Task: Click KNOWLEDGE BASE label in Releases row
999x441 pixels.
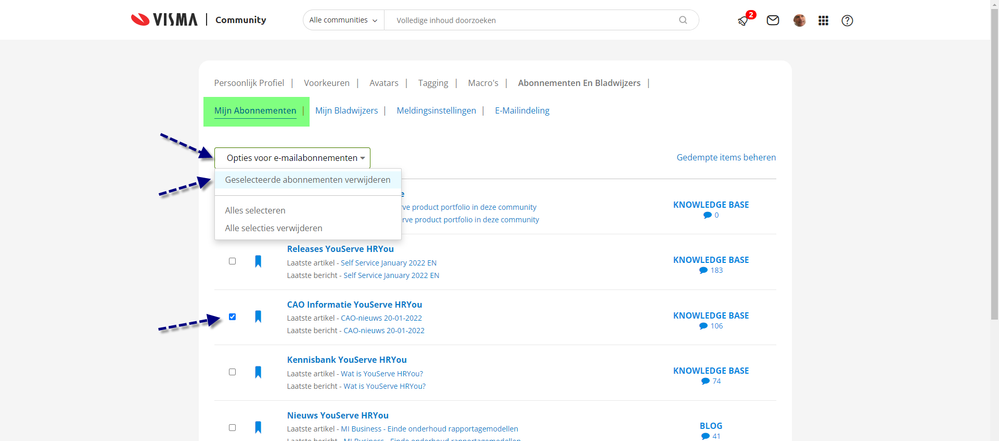Action: (711, 260)
